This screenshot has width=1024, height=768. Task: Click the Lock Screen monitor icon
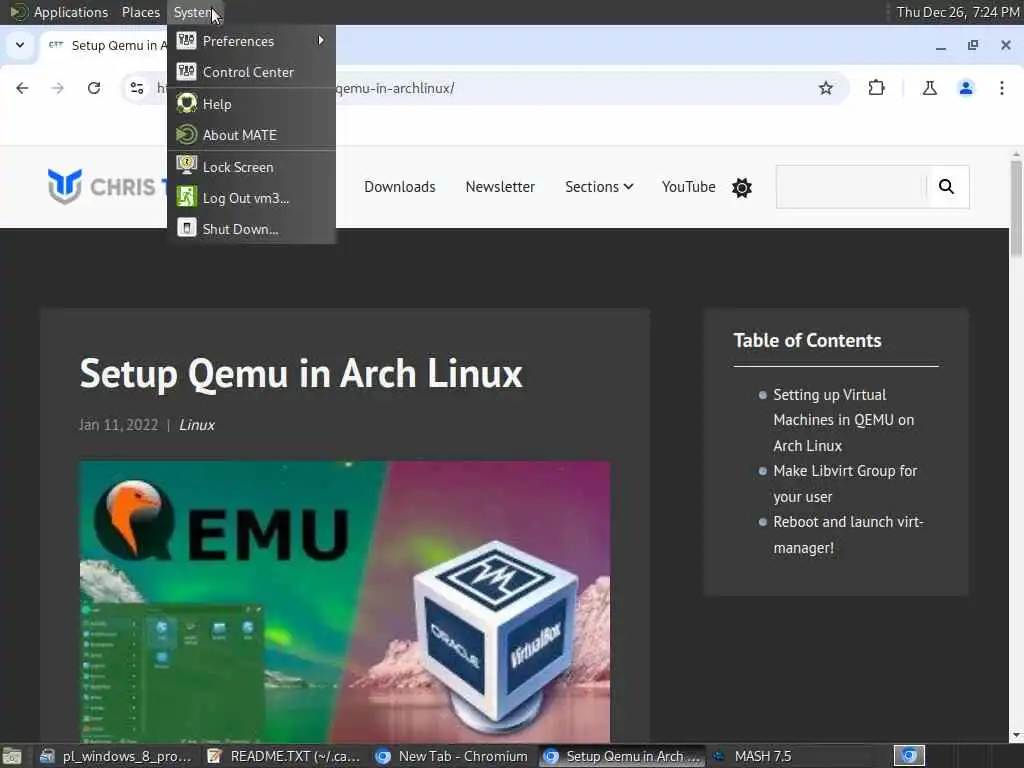tap(186, 165)
